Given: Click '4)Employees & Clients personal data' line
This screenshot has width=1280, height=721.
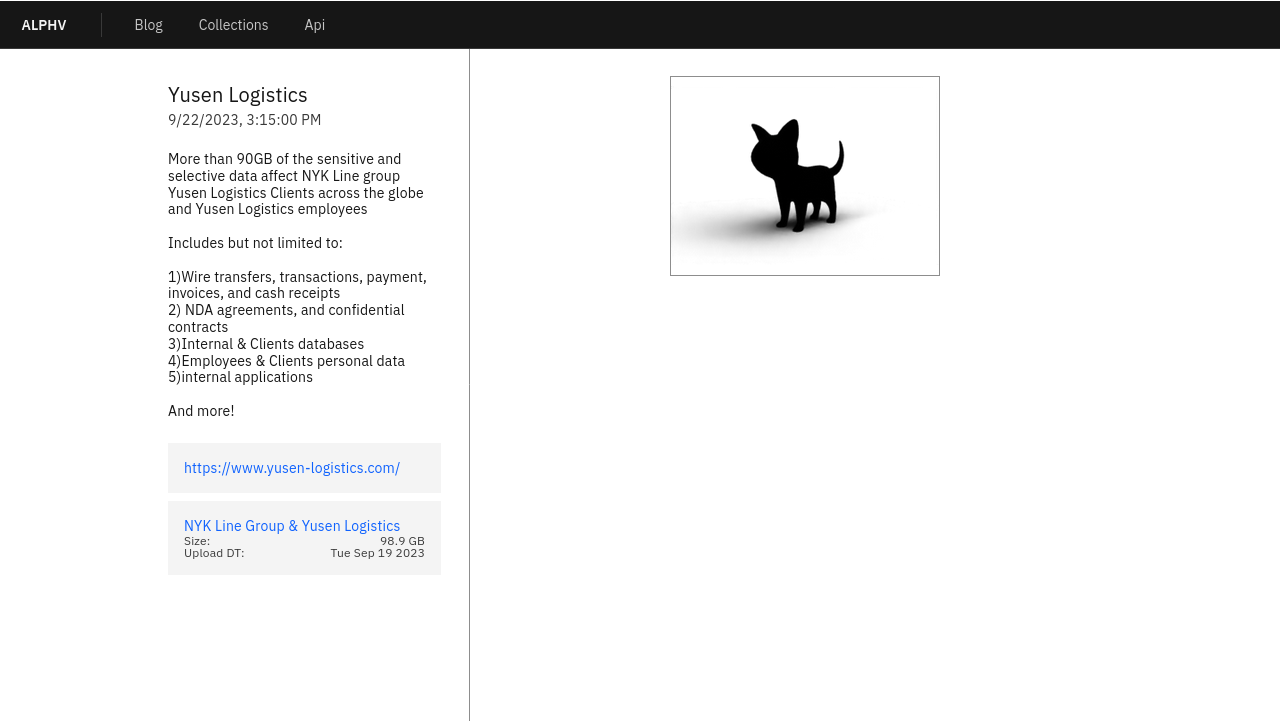Looking at the screenshot, I should (287, 361).
